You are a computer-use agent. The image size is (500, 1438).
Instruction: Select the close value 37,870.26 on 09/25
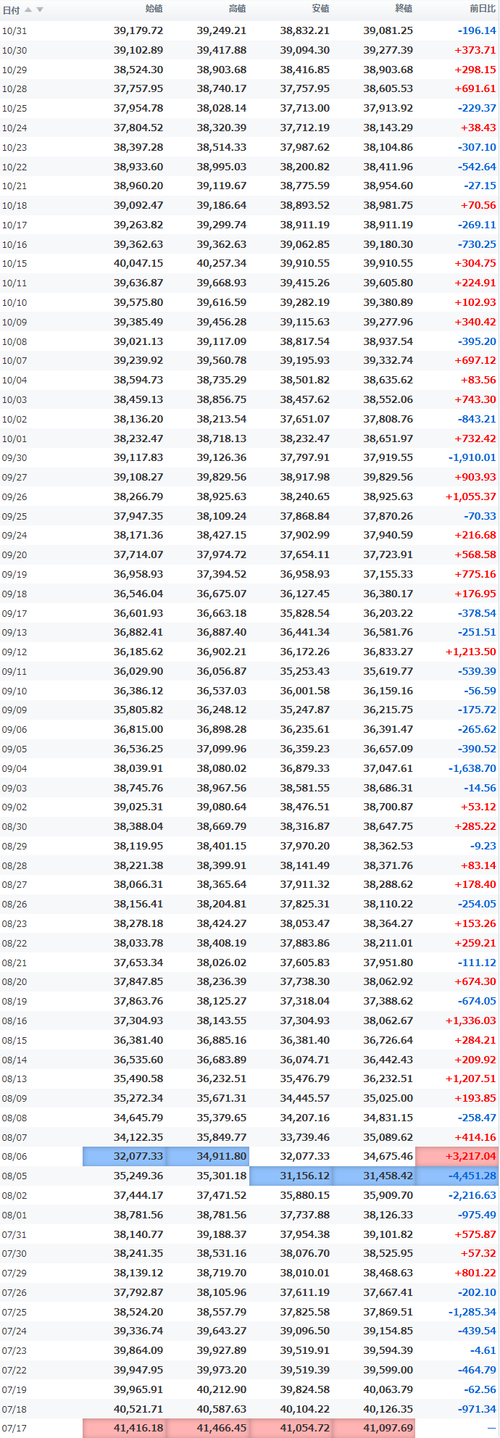pos(388,517)
